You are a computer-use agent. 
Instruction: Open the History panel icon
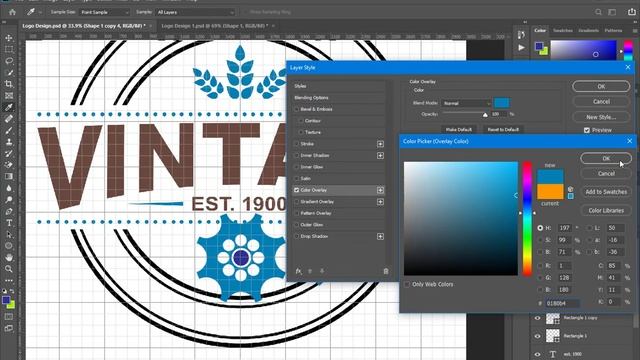521,35
